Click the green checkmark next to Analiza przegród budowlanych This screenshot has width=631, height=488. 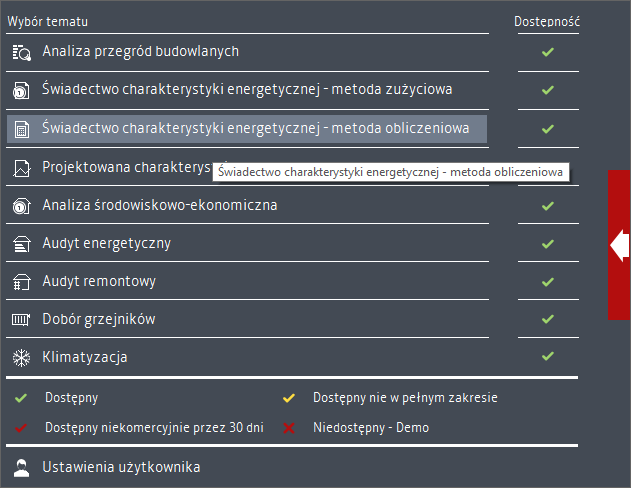pyautogui.click(x=547, y=52)
